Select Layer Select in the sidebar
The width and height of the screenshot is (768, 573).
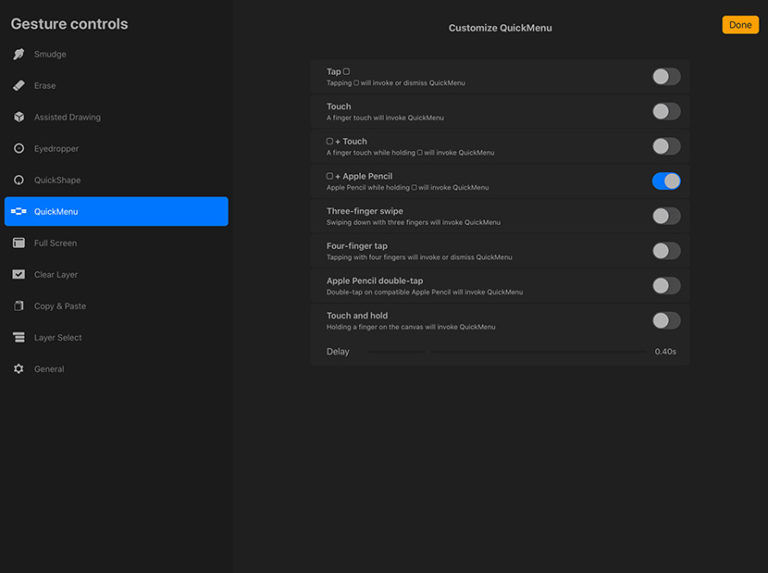[x=116, y=337]
